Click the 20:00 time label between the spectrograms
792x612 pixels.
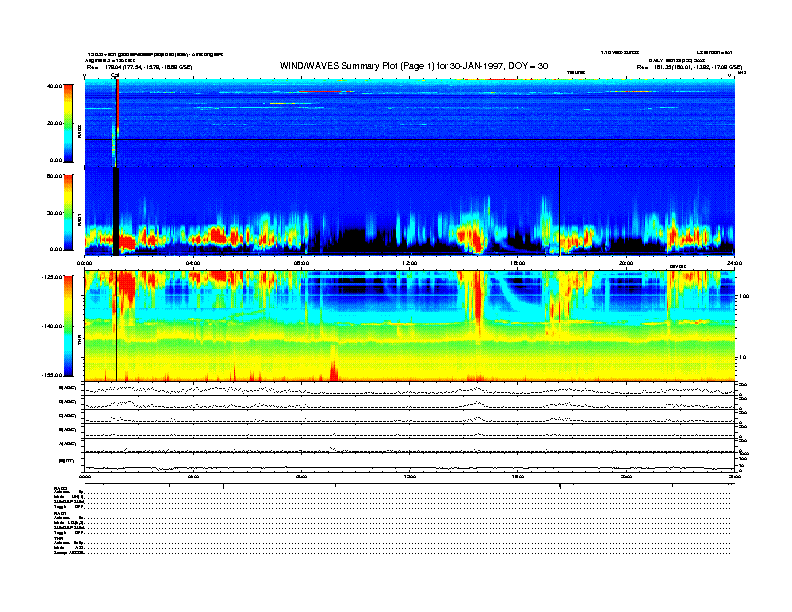point(626,263)
